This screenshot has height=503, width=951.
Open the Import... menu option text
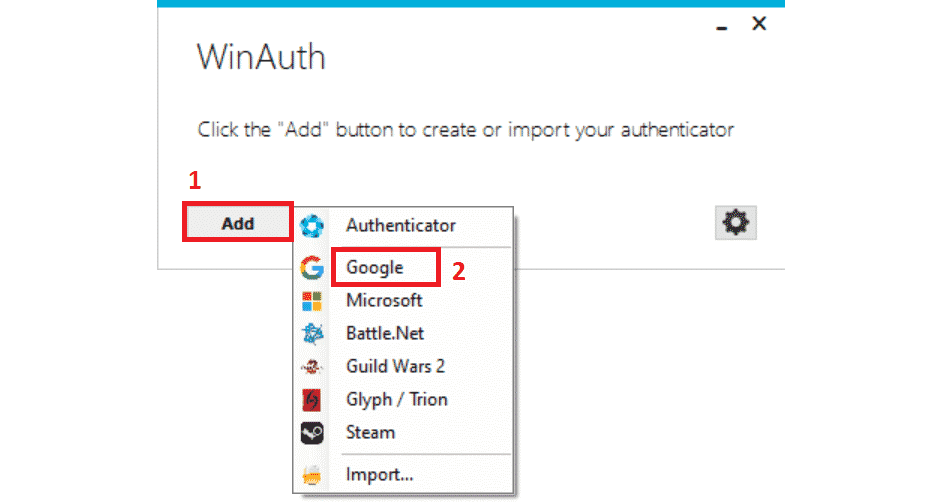point(379,474)
